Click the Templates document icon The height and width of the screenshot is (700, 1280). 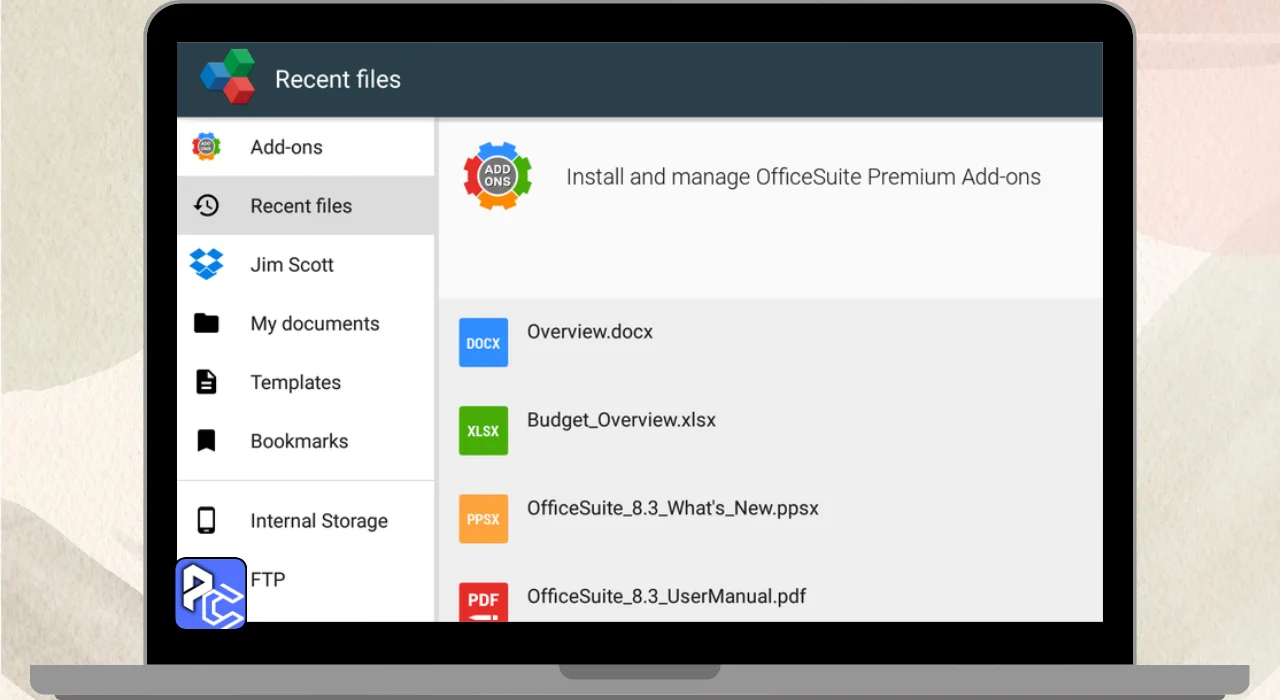pos(206,382)
